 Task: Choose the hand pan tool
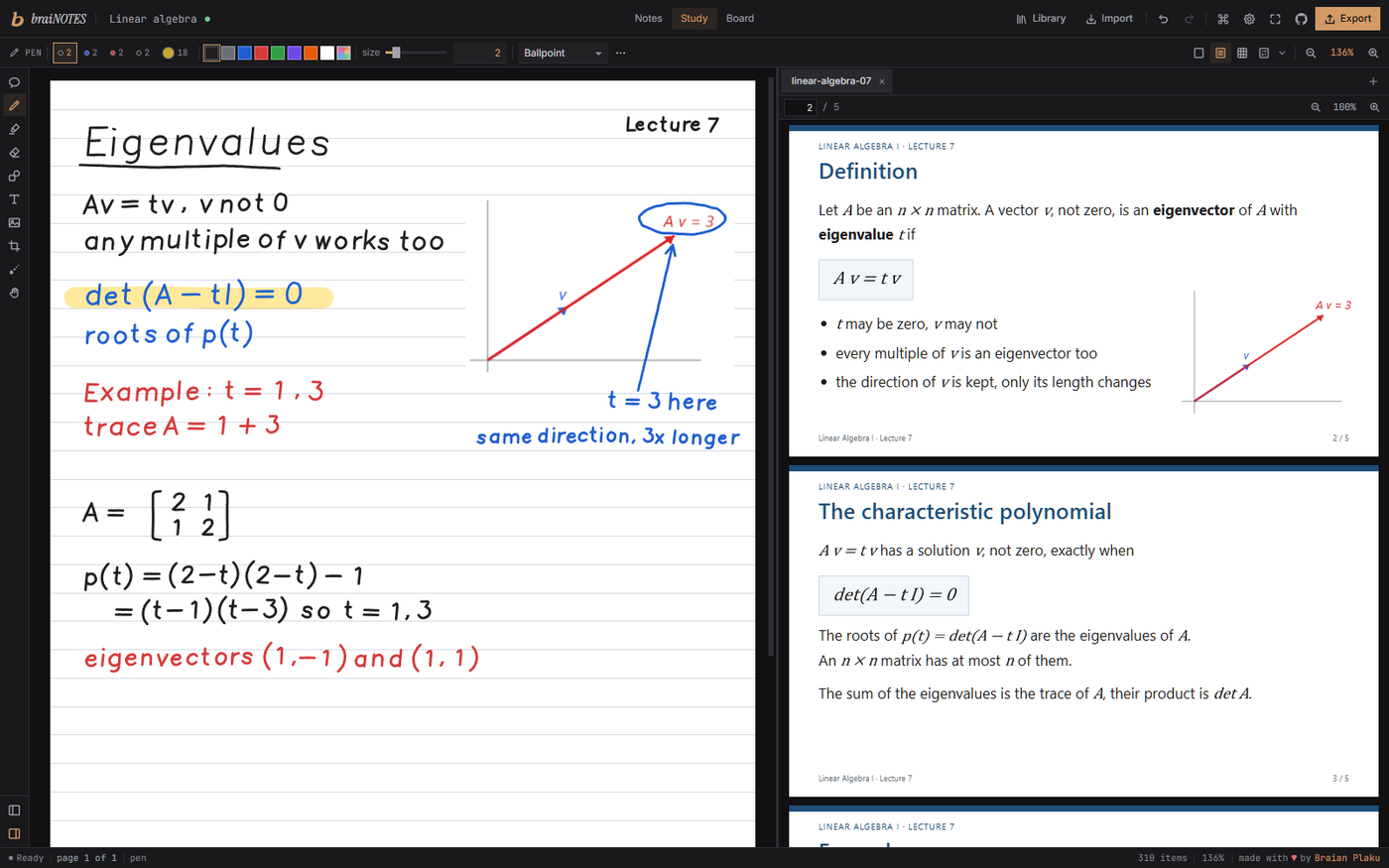[x=14, y=293]
